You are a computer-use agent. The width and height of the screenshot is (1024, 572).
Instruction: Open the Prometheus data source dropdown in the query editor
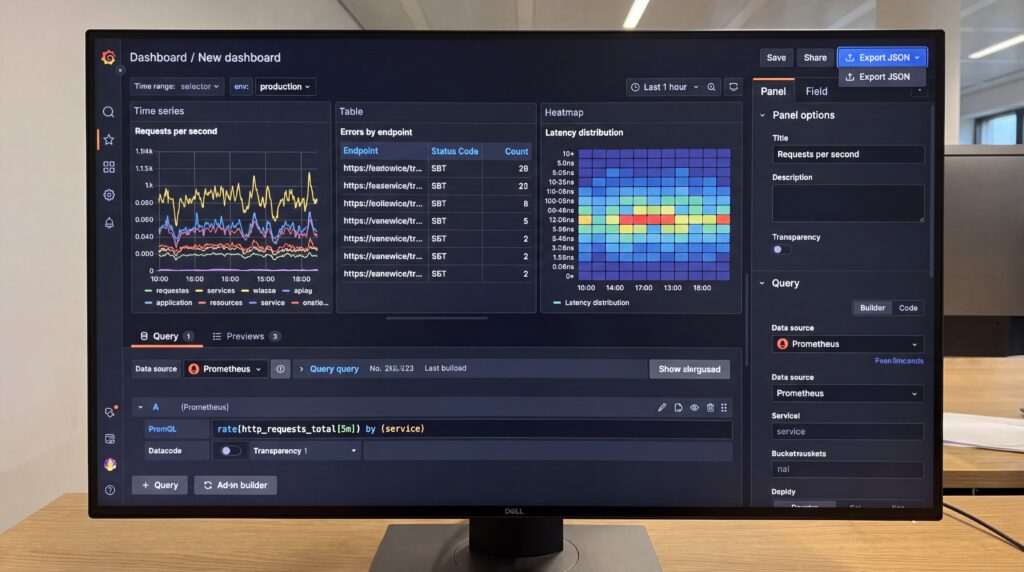[225, 369]
